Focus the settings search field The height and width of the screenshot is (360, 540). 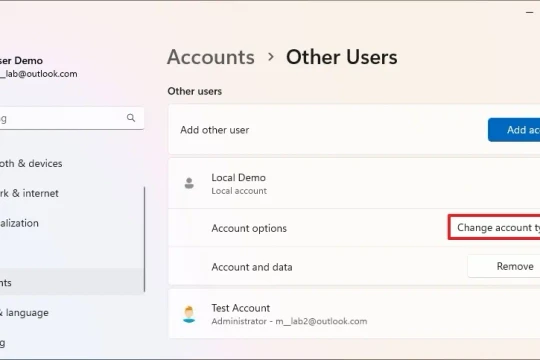click(x=71, y=118)
